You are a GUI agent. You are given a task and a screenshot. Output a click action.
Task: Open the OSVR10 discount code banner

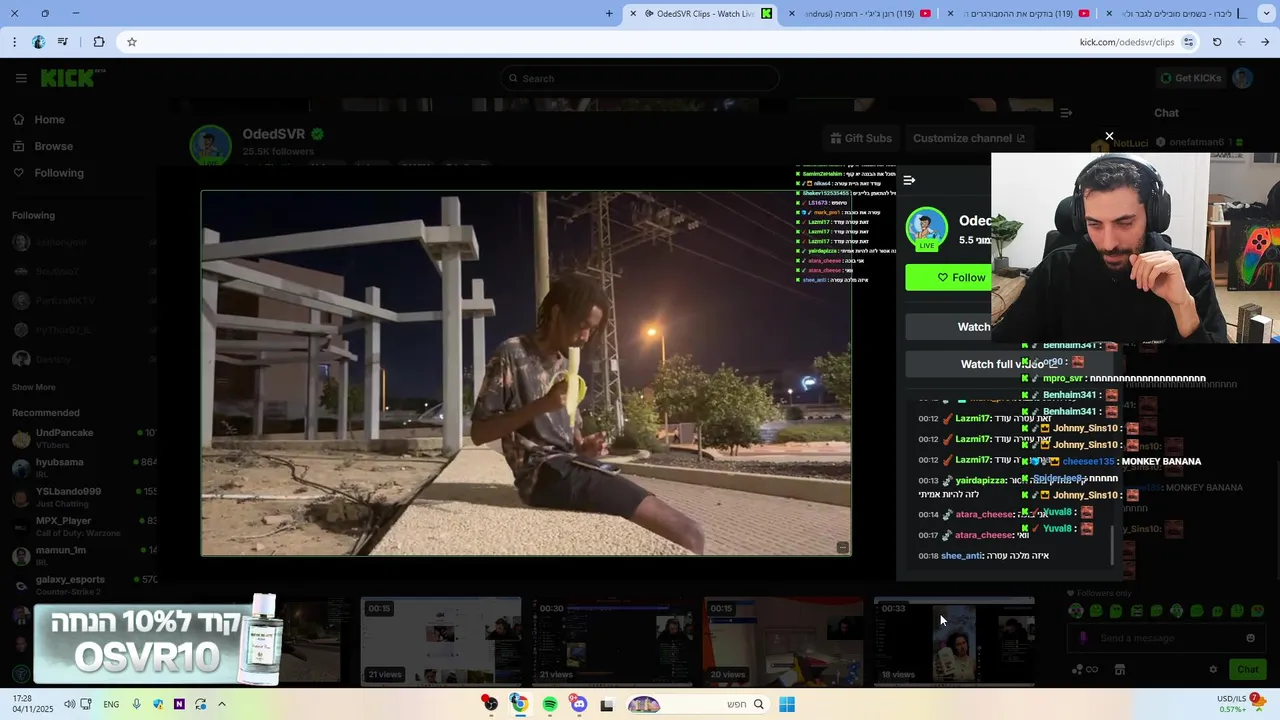click(158, 639)
